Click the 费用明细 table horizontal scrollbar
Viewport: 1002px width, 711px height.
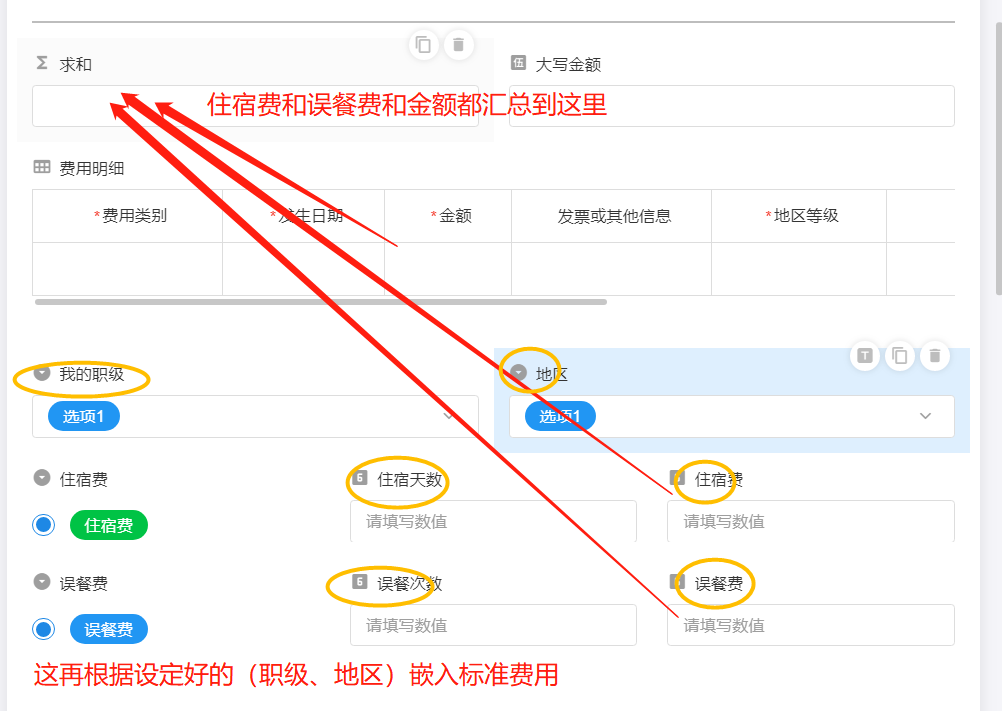coord(321,302)
